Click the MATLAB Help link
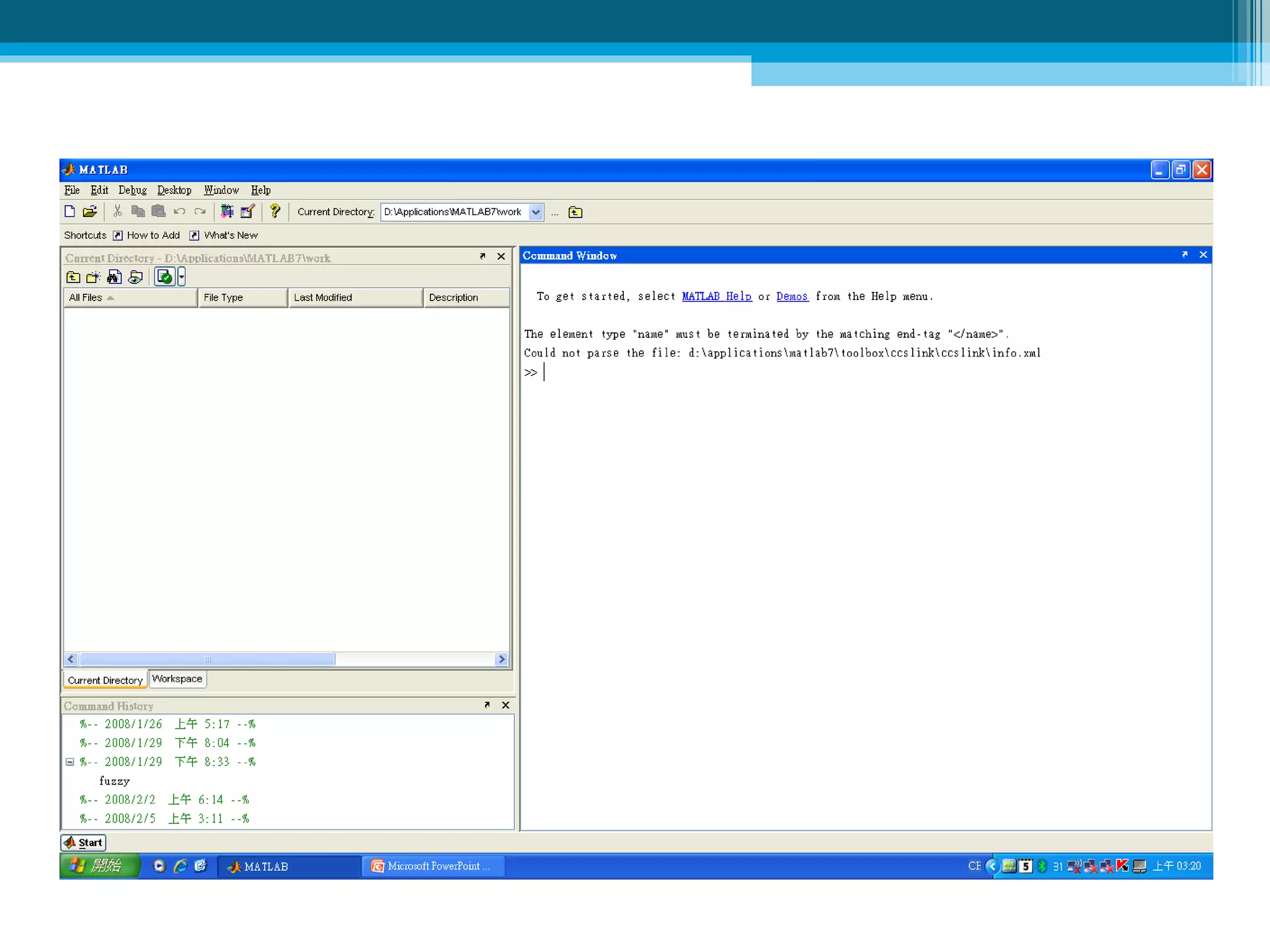Screen dimensions: 1270x952 pyautogui.click(x=716, y=296)
